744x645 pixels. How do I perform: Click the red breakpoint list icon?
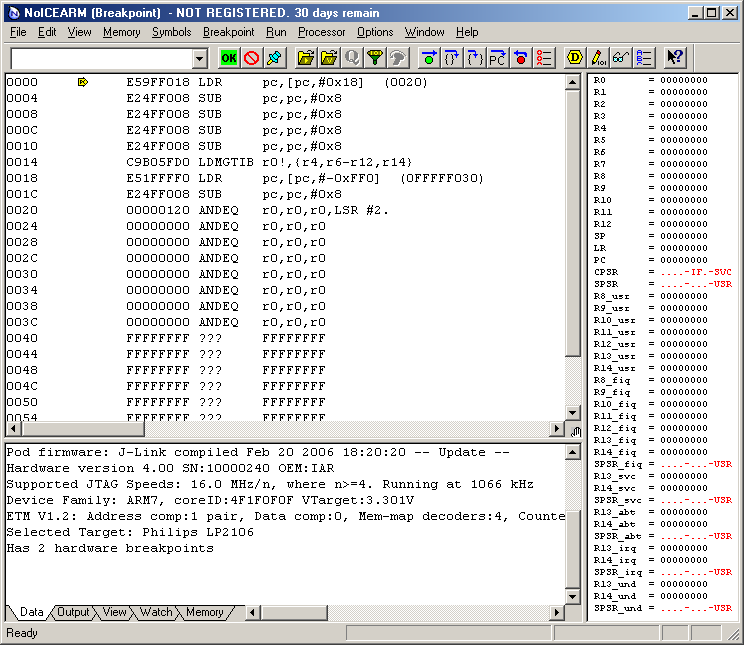[x=543, y=58]
